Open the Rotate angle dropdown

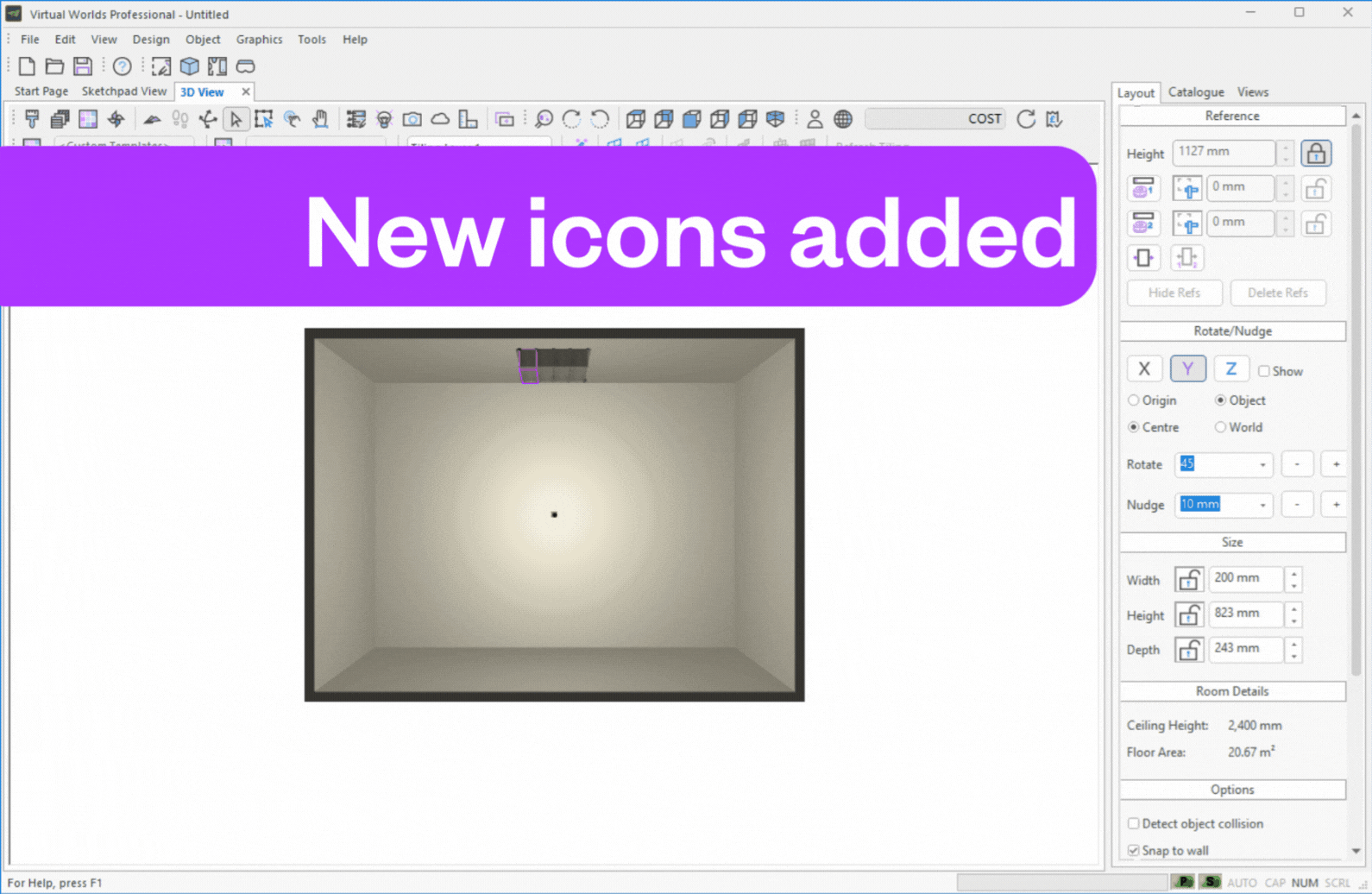click(1262, 465)
